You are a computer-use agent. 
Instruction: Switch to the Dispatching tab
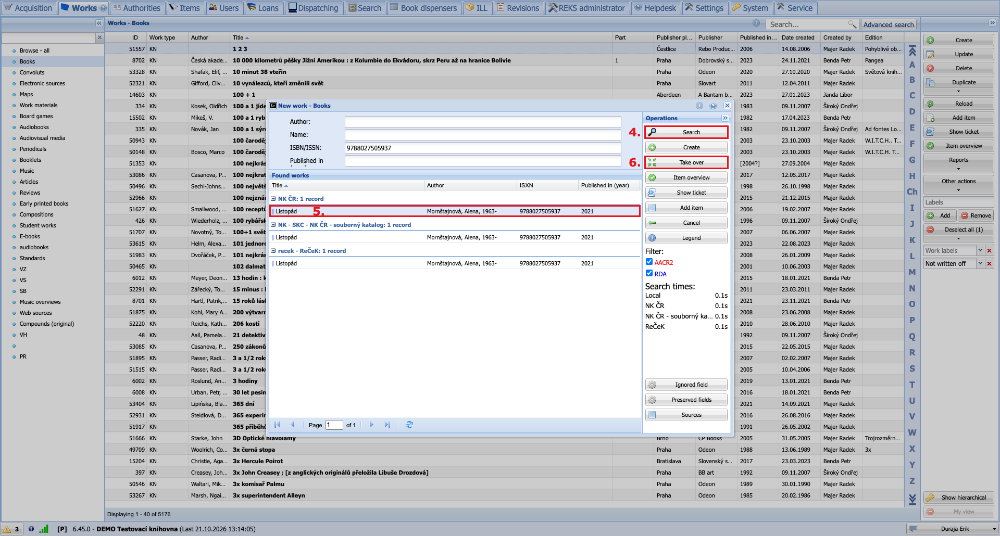pyautogui.click(x=314, y=8)
